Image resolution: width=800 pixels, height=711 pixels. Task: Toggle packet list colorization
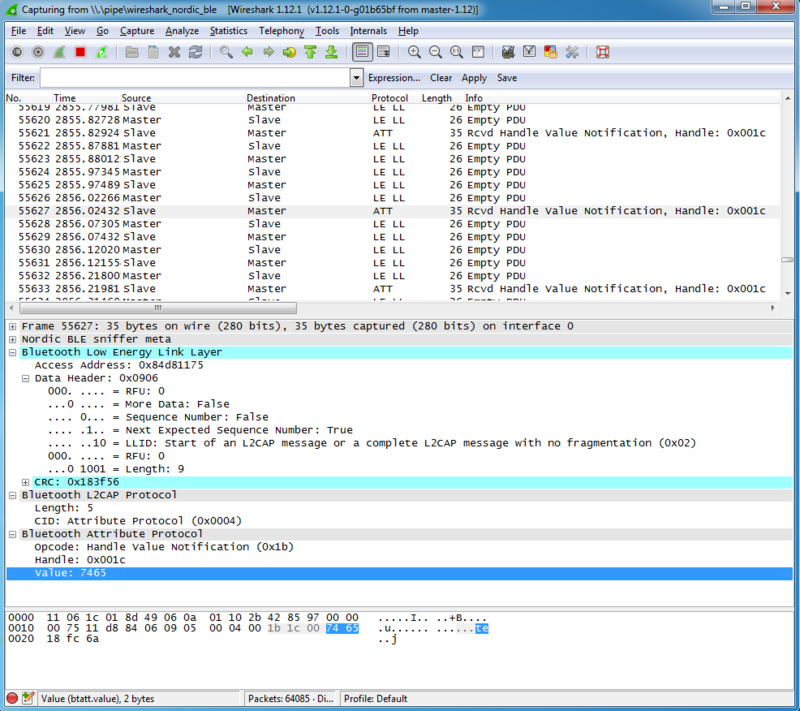[x=361, y=52]
